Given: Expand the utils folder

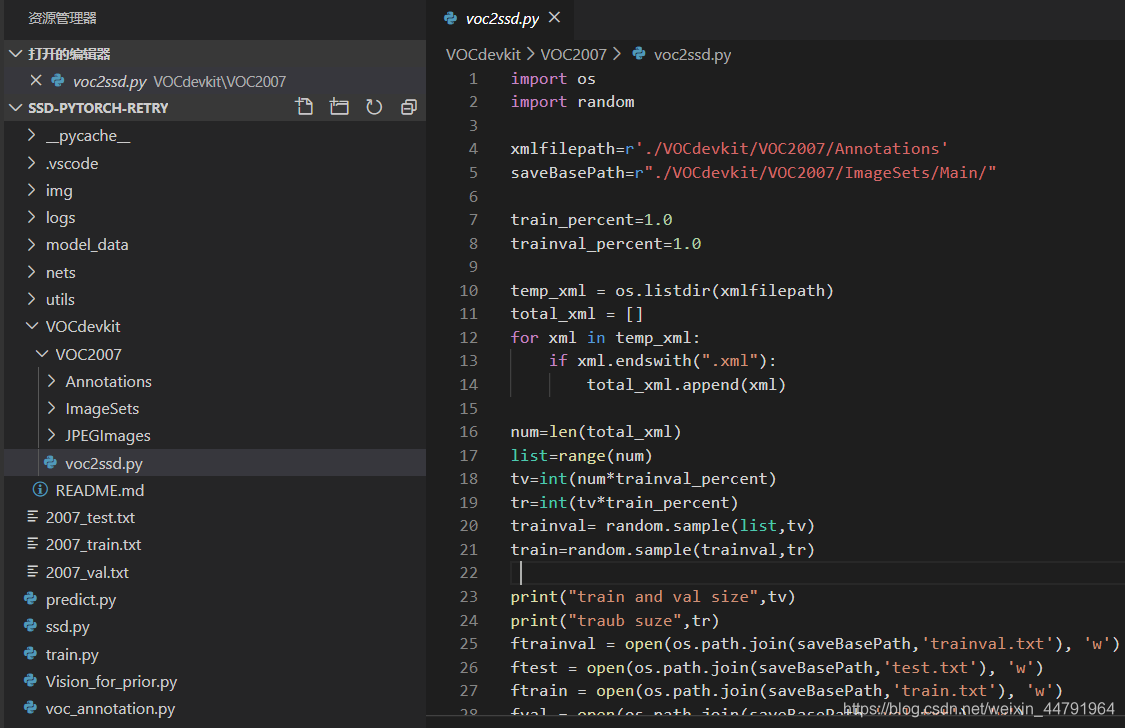Looking at the screenshot, I should click(x=32, y=299).
